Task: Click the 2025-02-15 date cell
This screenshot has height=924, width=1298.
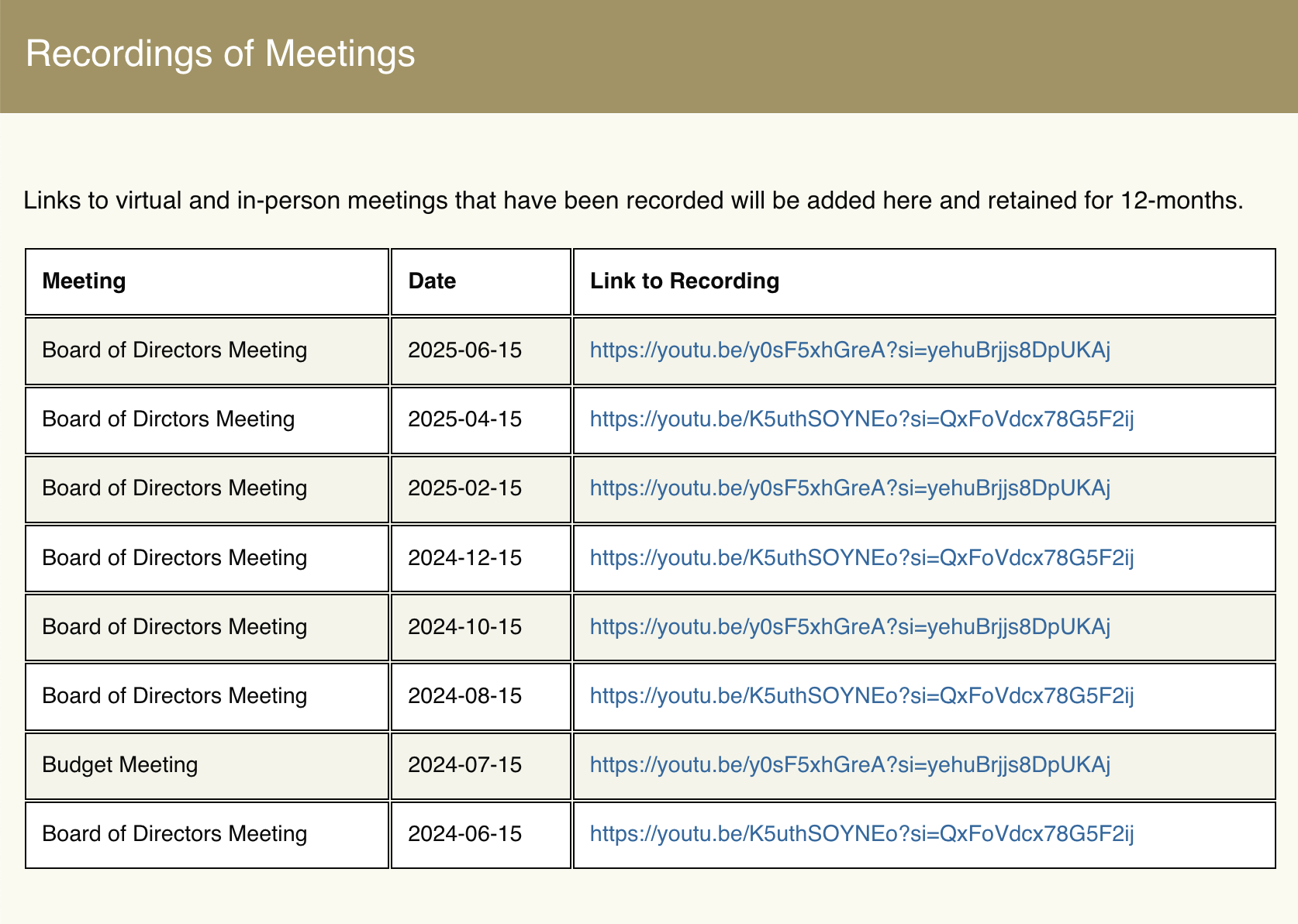Action: pyautogui.click(x=464, y=488)
